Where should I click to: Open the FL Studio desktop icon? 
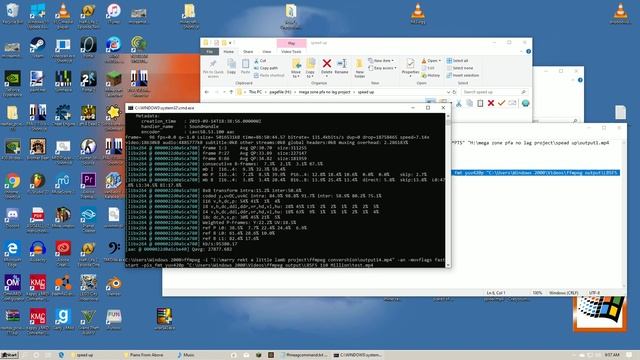(x=38, y=184)
